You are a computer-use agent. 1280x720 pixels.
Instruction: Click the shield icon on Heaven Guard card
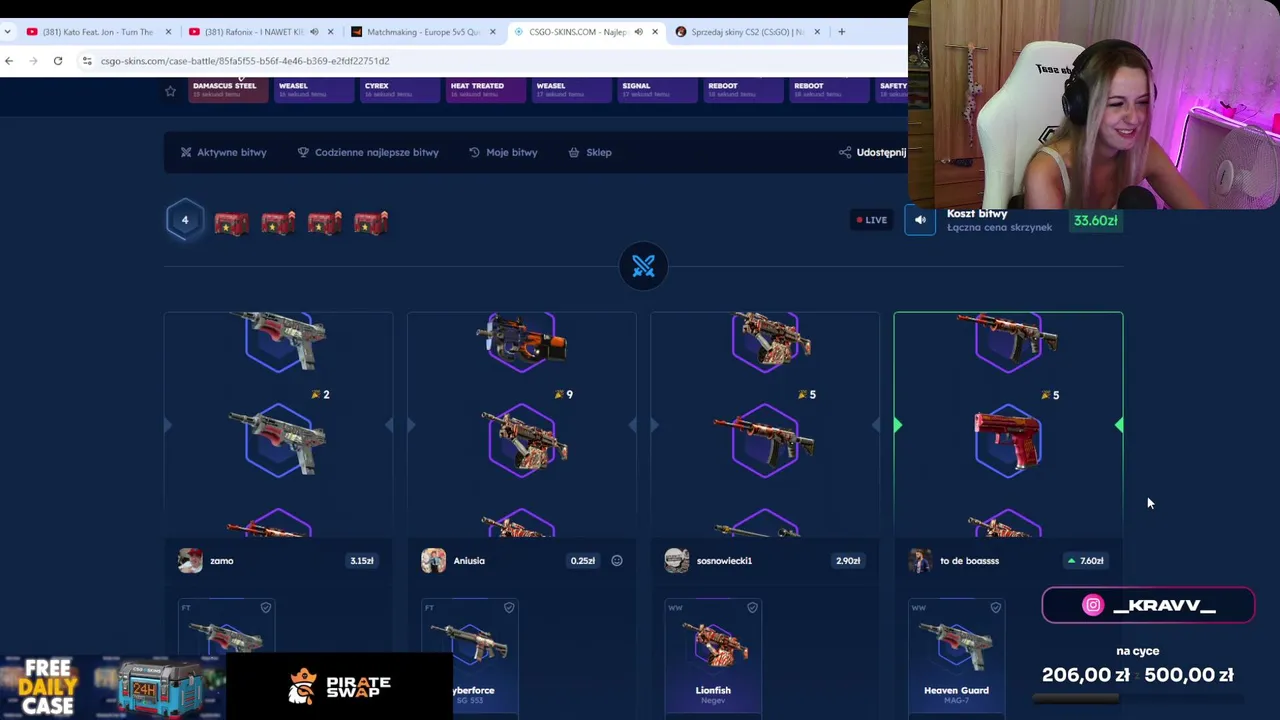(995, 607)
